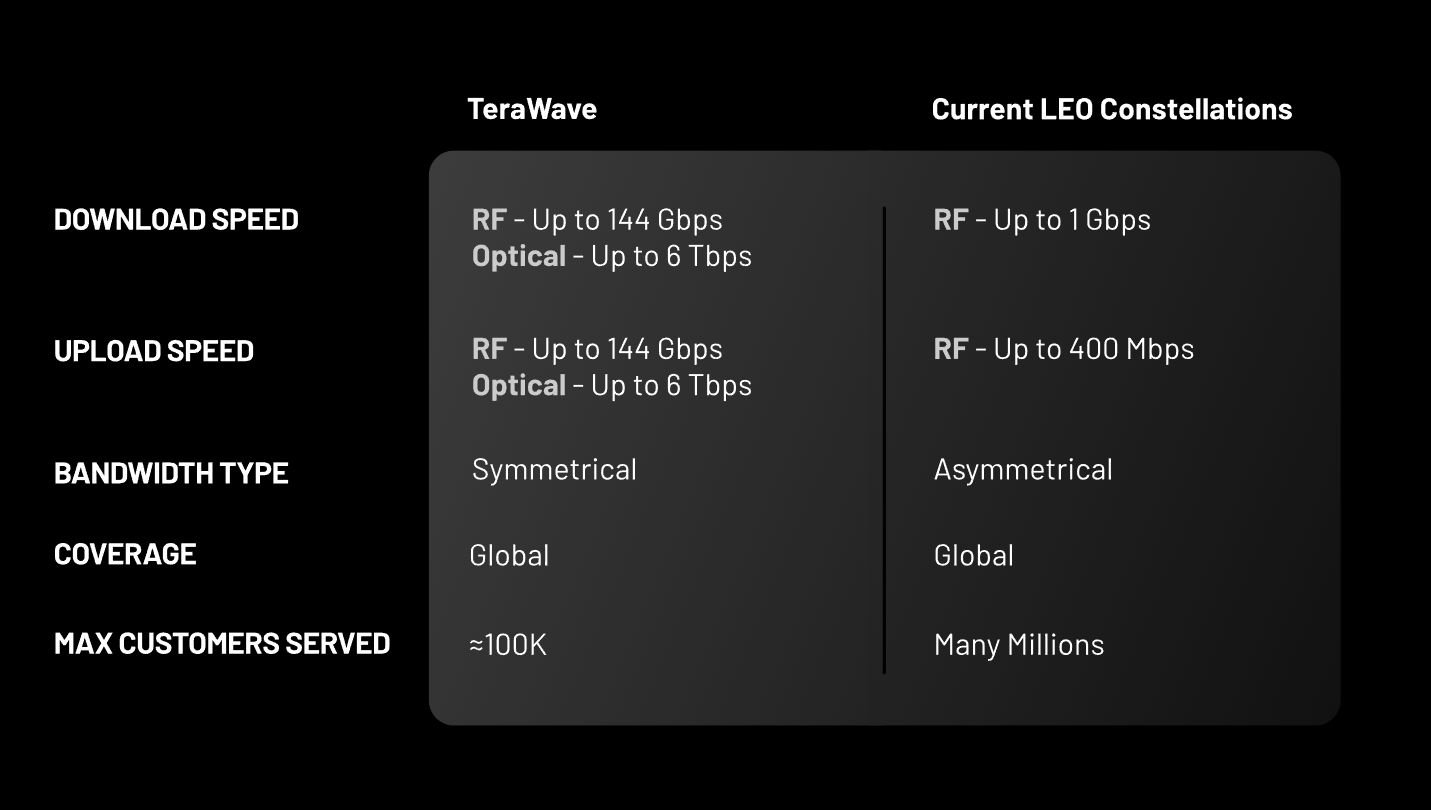Click Global coverage under TeraWave
The image size is (1431, 810).
[509, 556]
